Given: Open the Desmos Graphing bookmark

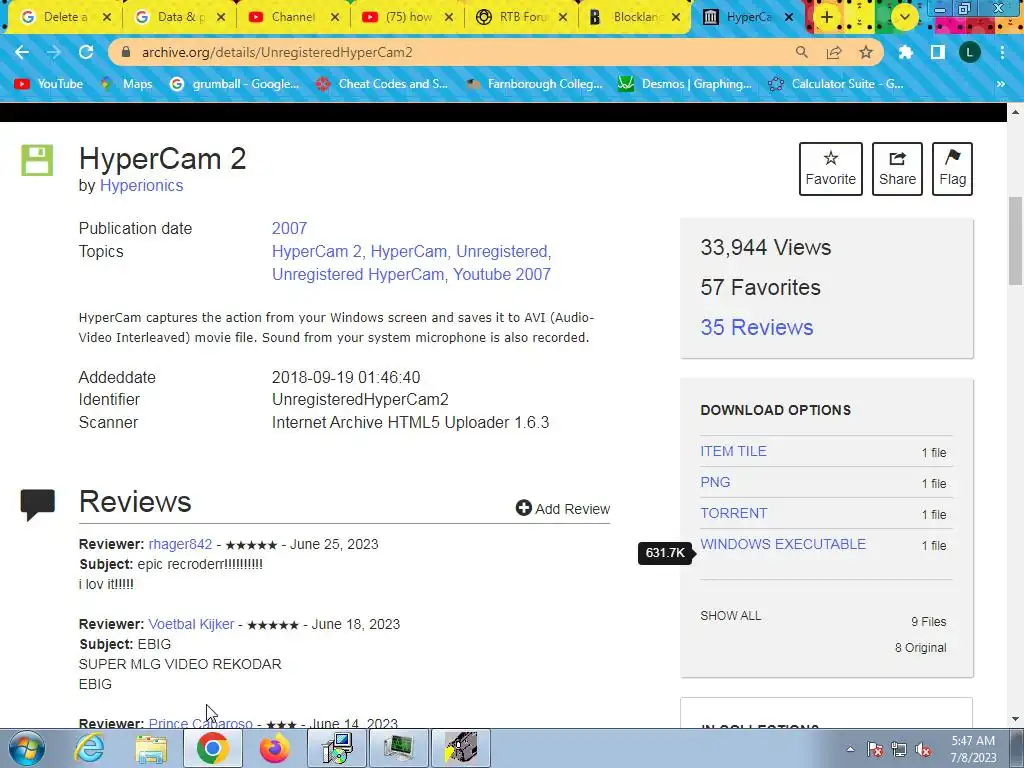Looking at the screenshot, I should click(x=685, y=84).
